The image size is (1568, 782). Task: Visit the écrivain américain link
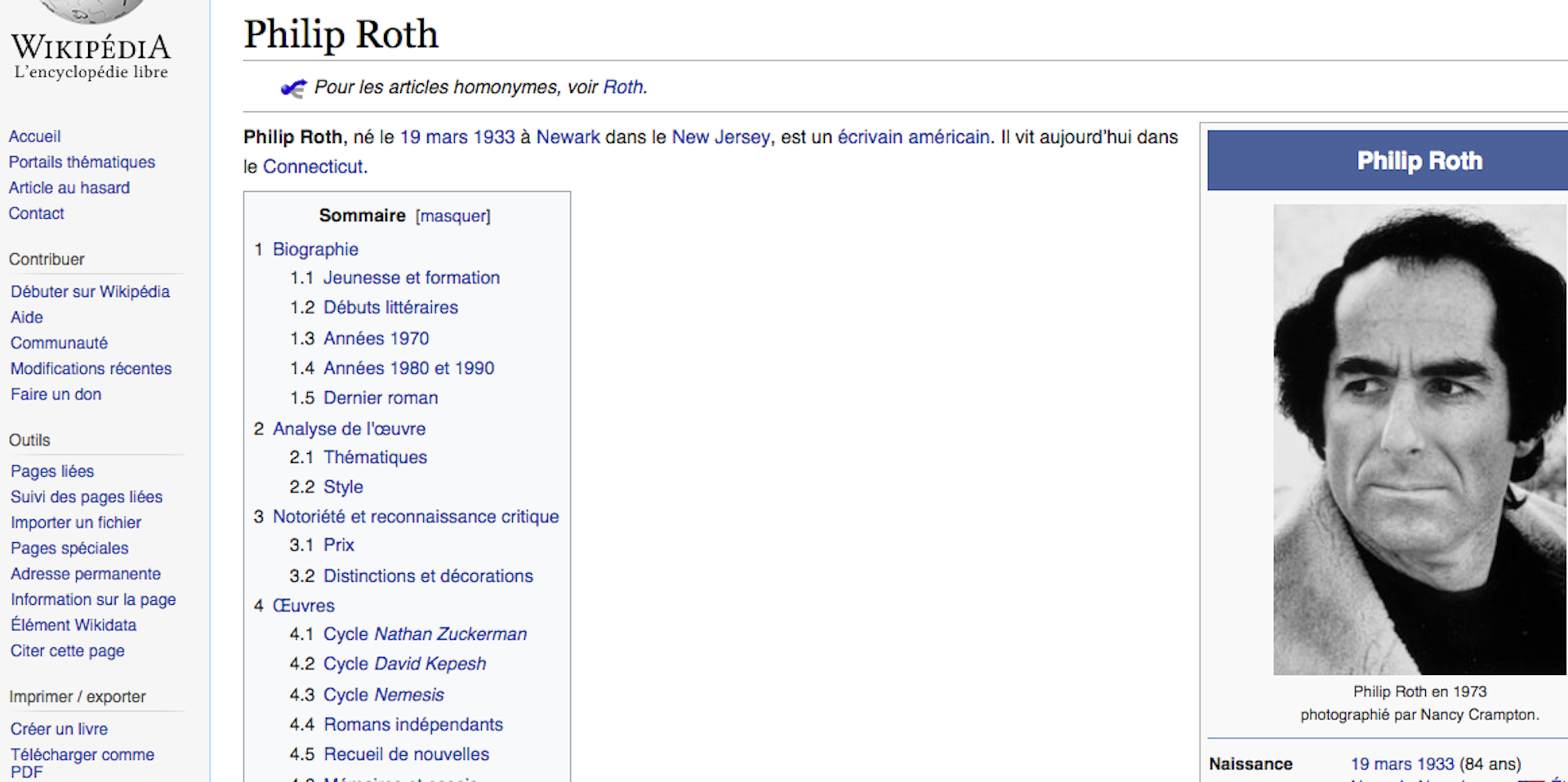(913, 137)
